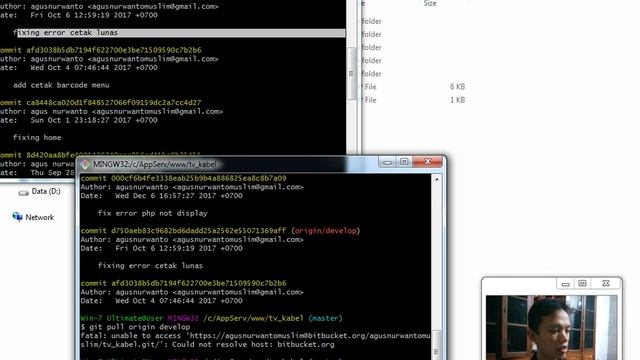Click the background terminal's scrollbar thumb
Screen dimensions: 640x360
tap(351, 73)
